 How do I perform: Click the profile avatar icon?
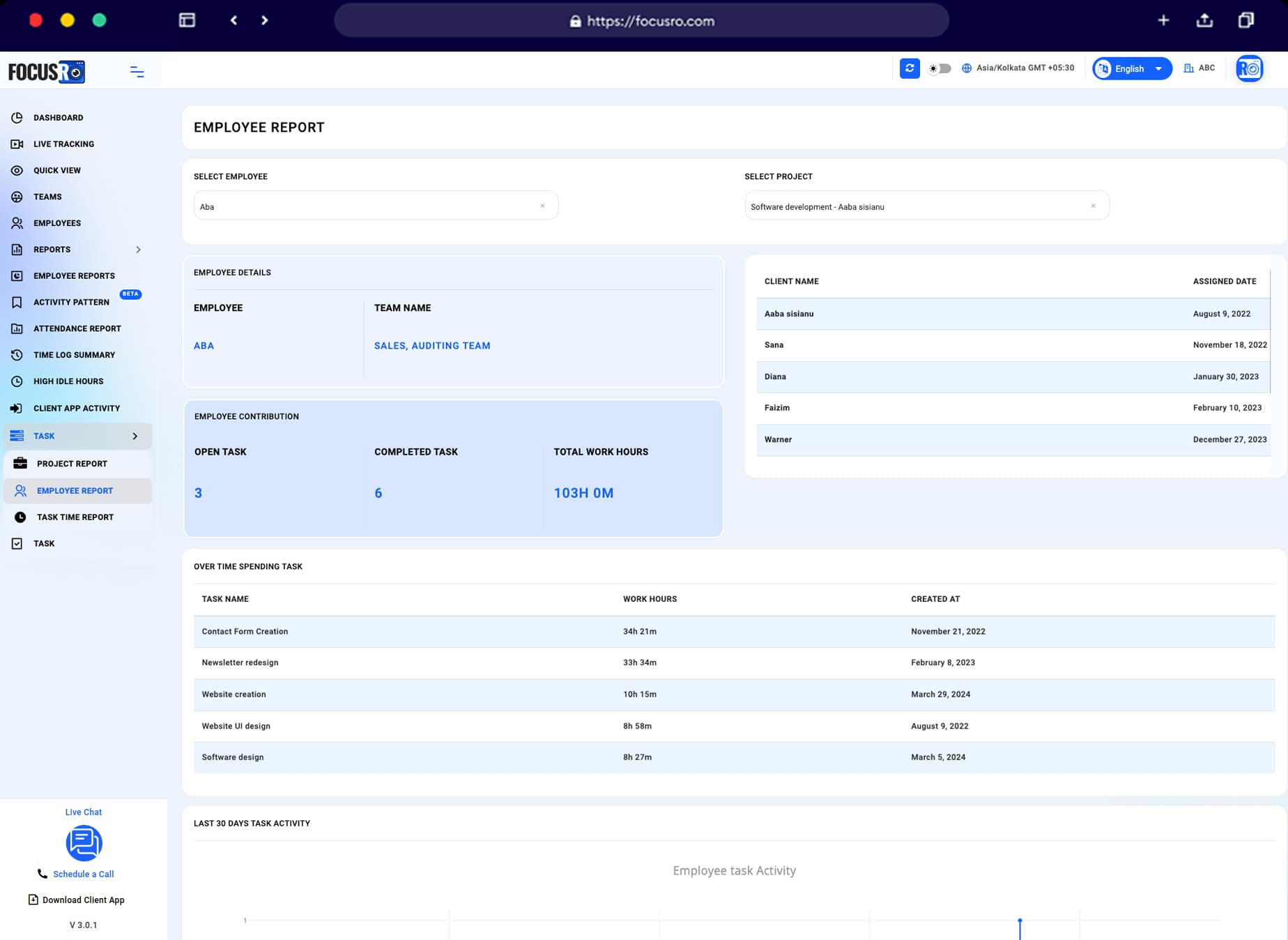coord(1250,68)
